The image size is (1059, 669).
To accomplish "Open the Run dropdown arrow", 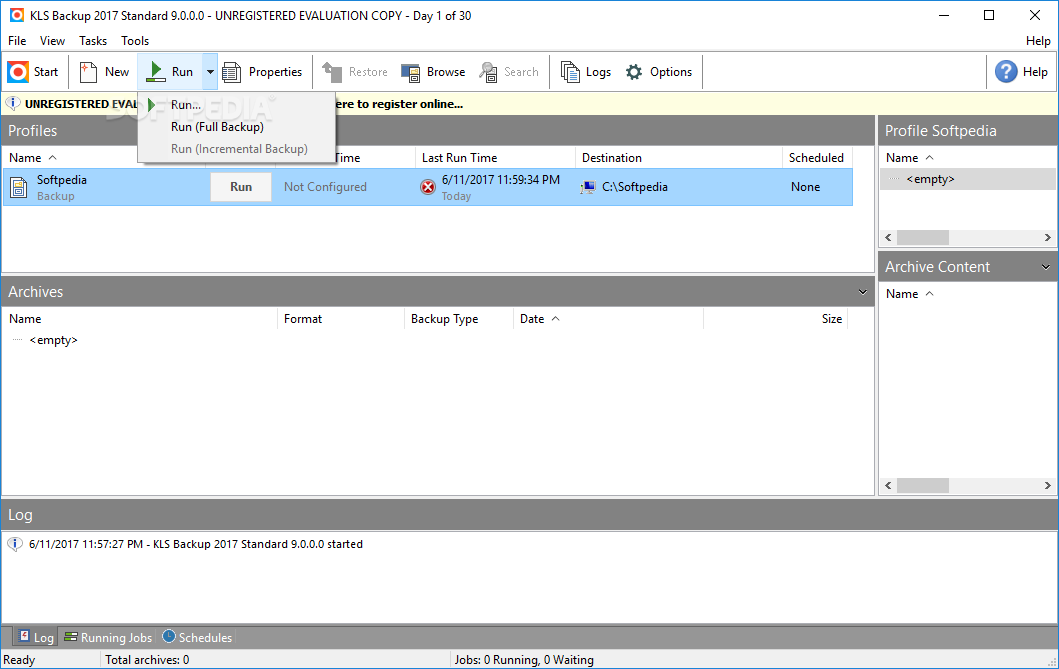I will 210,72.
